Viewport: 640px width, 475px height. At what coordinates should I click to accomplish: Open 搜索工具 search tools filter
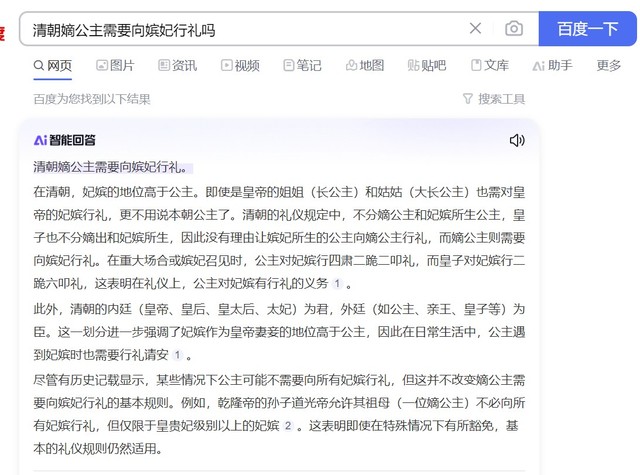pyautogui.click(x=493, y=99)
